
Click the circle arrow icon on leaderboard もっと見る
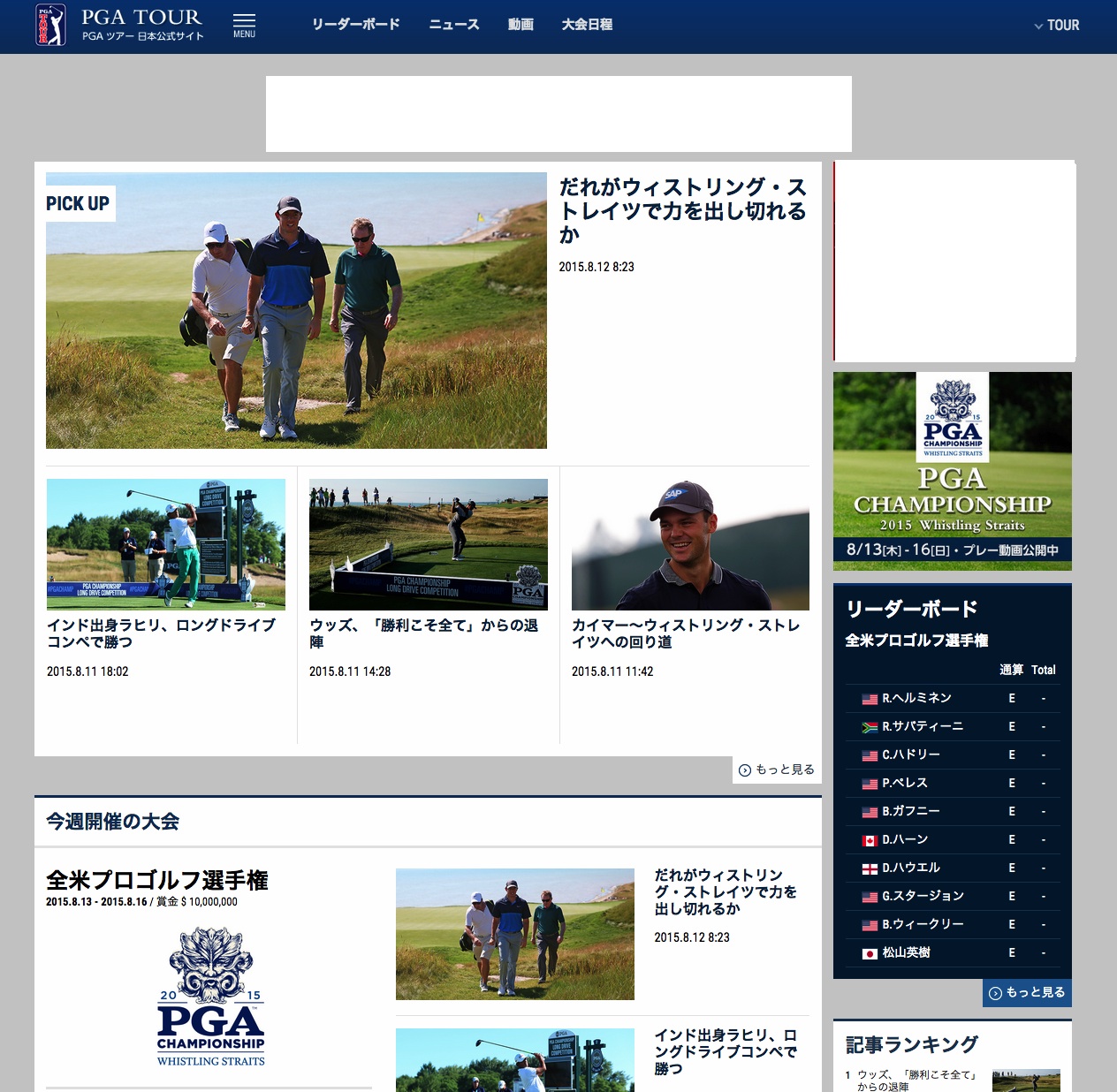(996, 992)
